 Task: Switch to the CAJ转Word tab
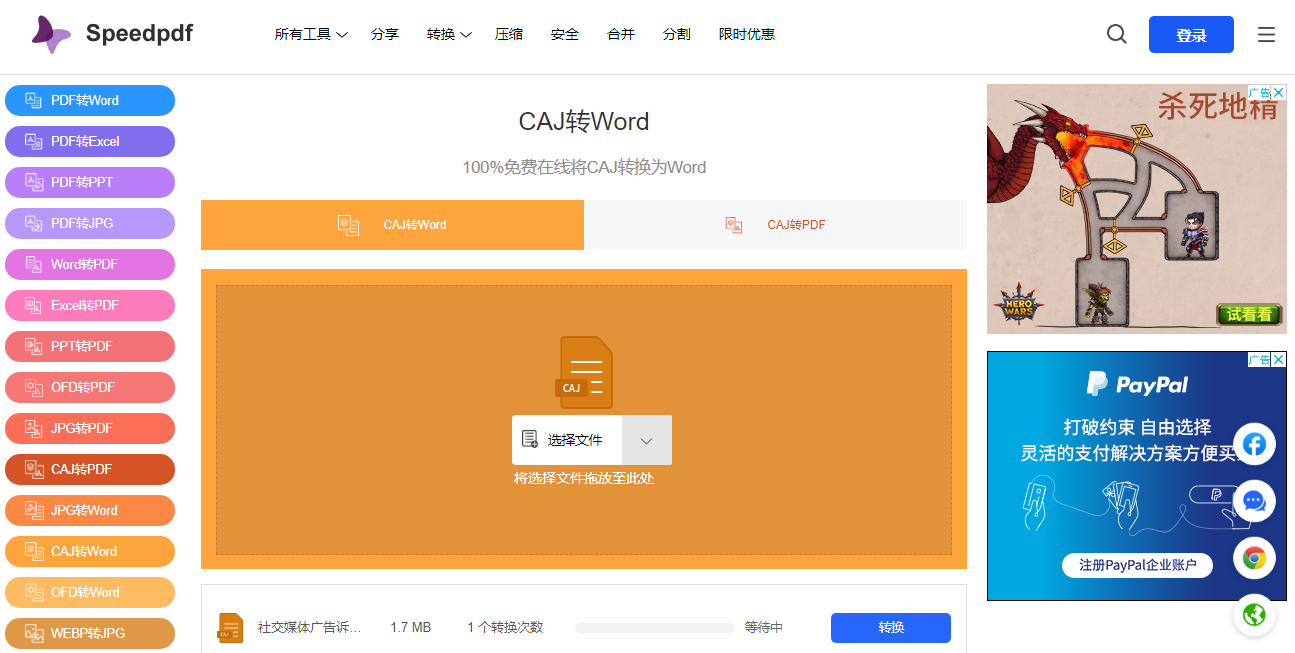tap(392, 224)
